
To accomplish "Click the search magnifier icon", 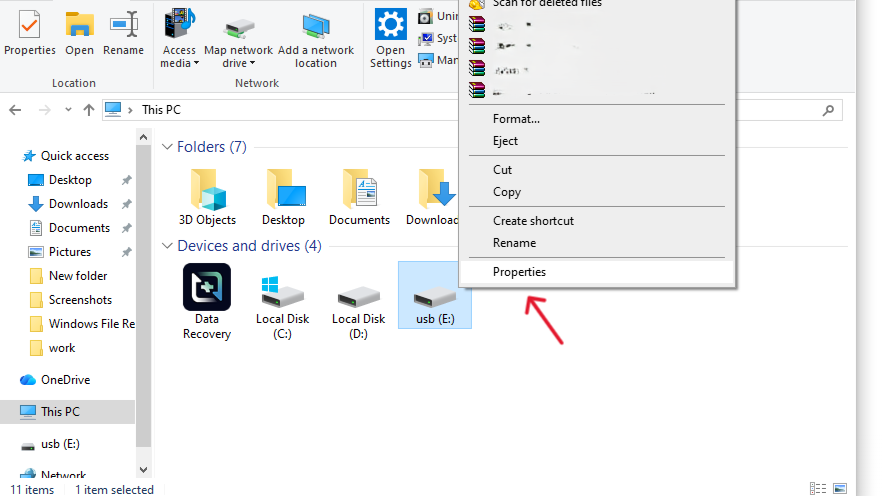I will point(828,110).
